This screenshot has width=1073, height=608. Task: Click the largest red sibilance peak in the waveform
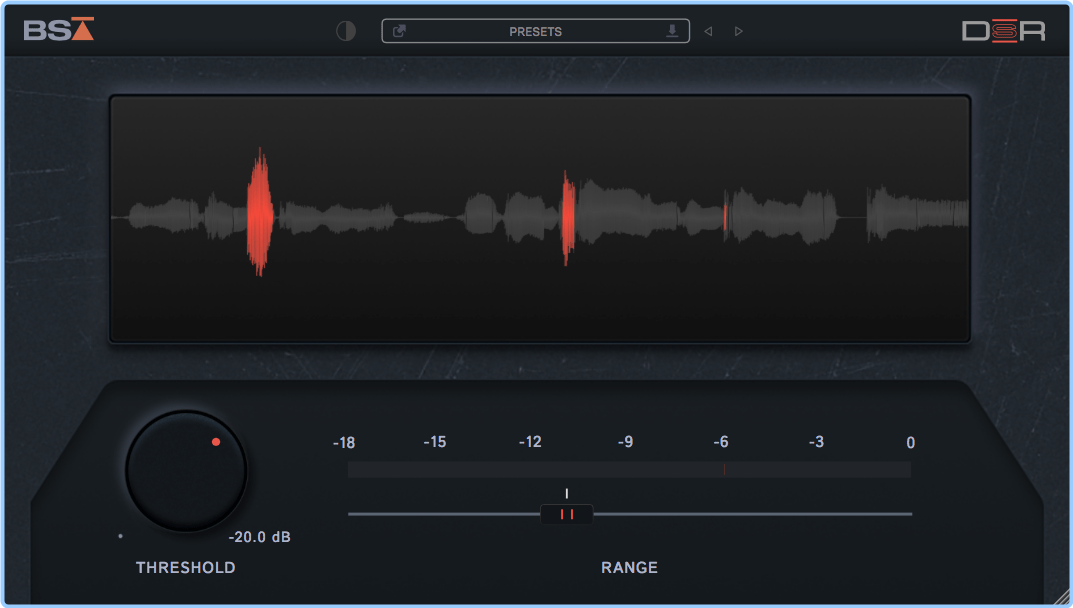pyautogui.click(x=260, y=212)
